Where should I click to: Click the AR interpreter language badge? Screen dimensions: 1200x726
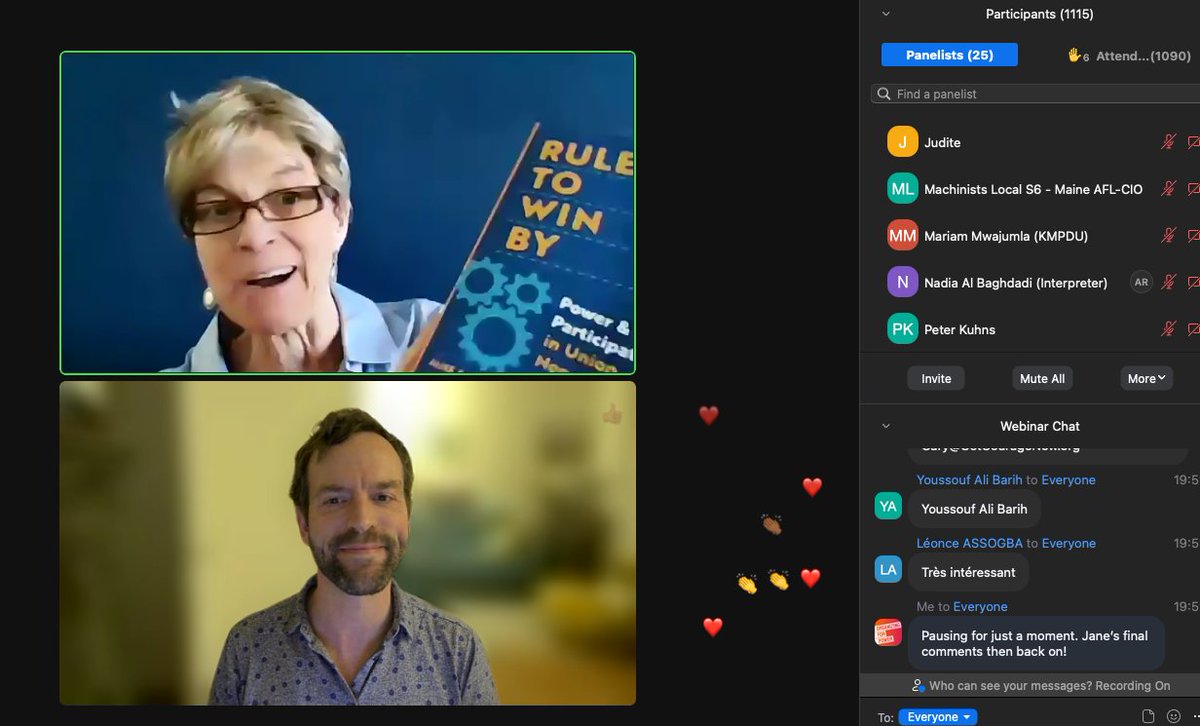[x=1141, y=283]
